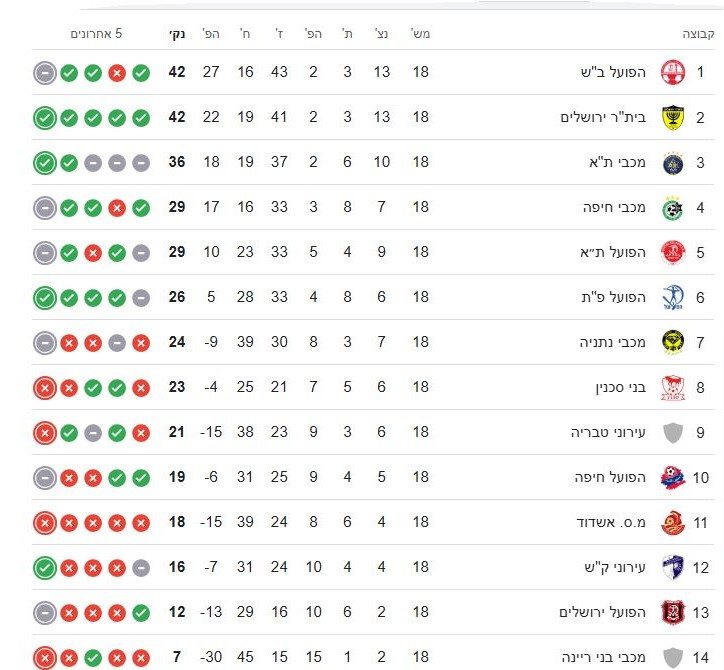This screenshot has width=724, height=670.
Task: Click the gray shield icon for Ironi Tiberias
Action: 673,432
